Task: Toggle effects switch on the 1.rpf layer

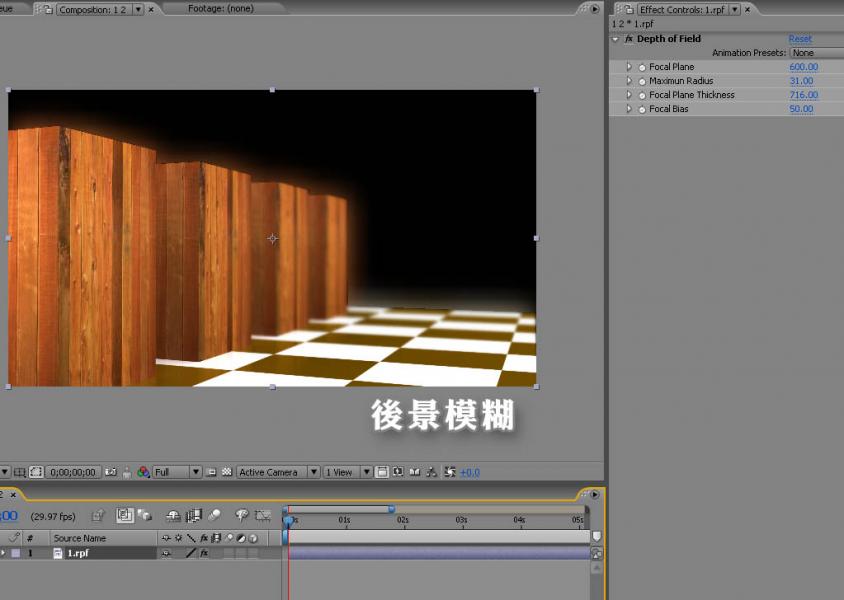Action: pos(203,553)
